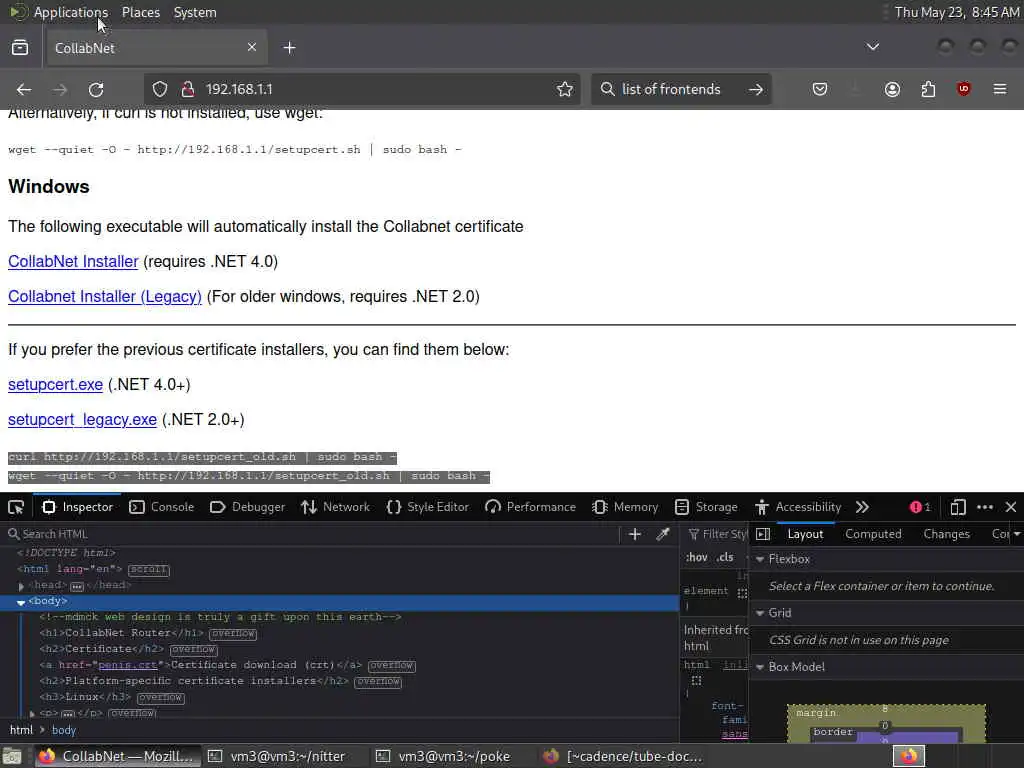This screenshot has height=768, width=1024.
Task: Open the Storage tab
Action: (x=706, y=507)
